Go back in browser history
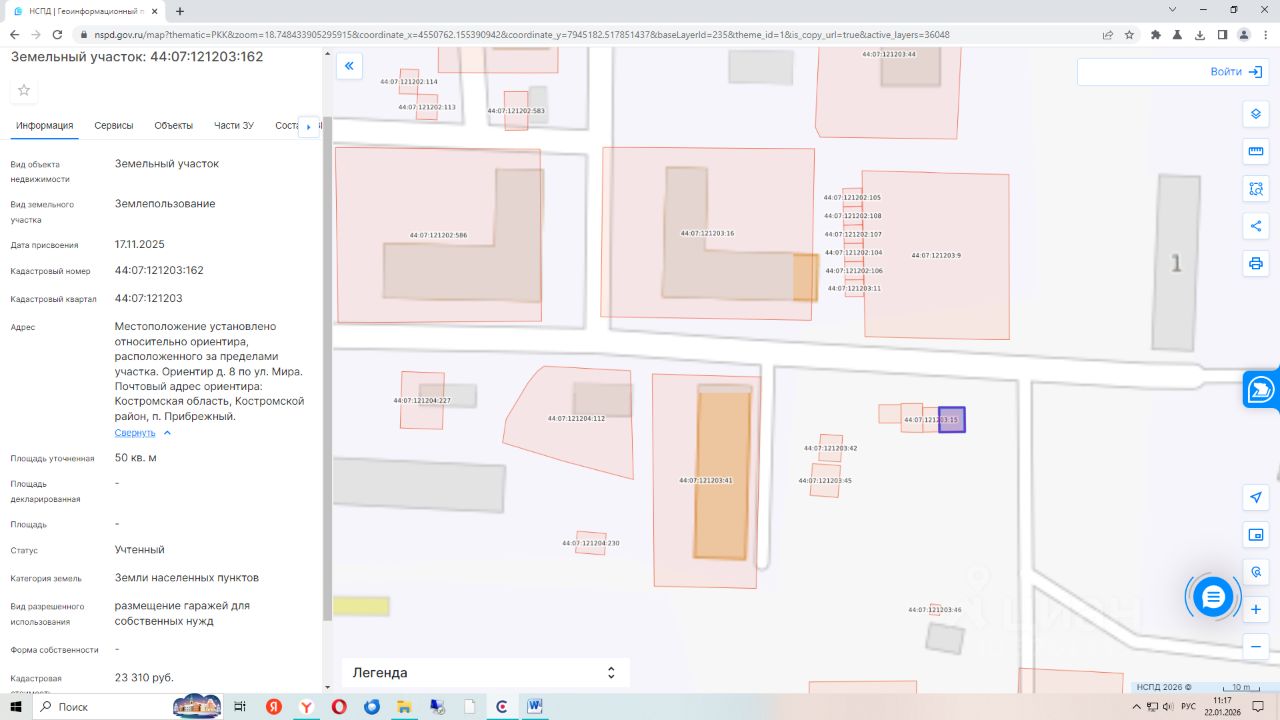This screenshot has height=720, width=1280. pyautogui.click(x=15, y=34)
